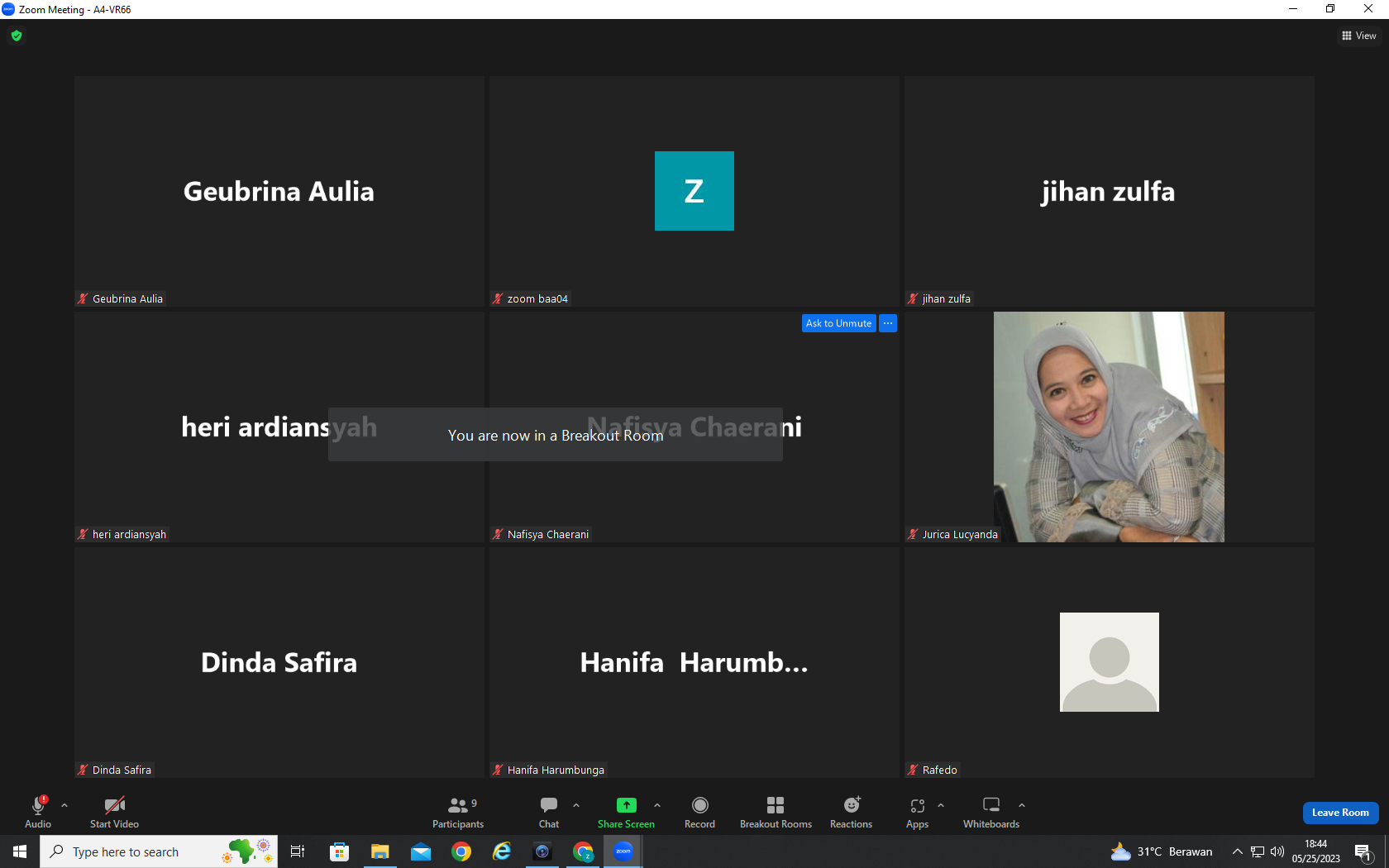Expand arrow beside Whiteboards
This screenshot has height=868, width=1389.
1022,805
